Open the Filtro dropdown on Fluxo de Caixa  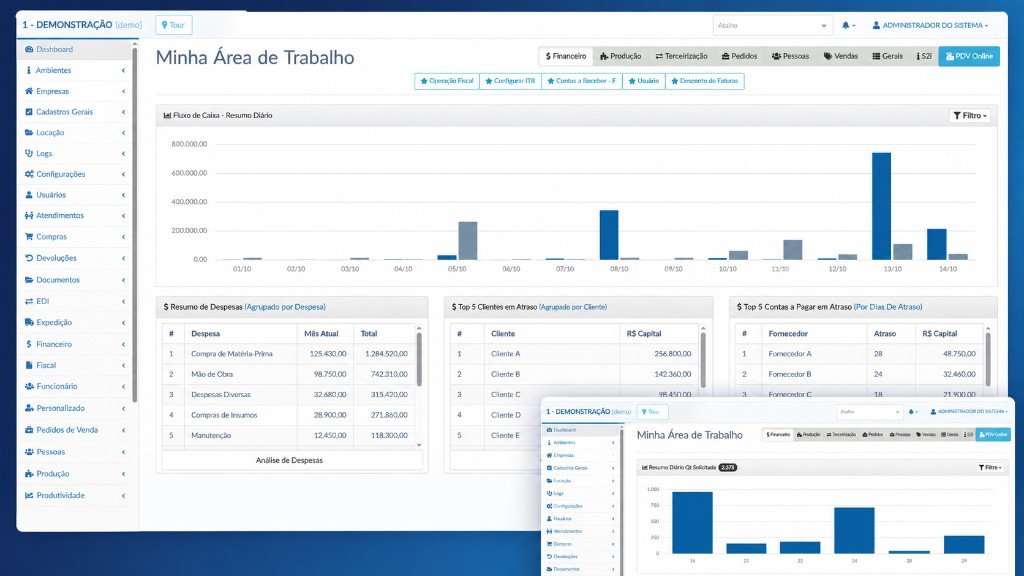[970, 116]
